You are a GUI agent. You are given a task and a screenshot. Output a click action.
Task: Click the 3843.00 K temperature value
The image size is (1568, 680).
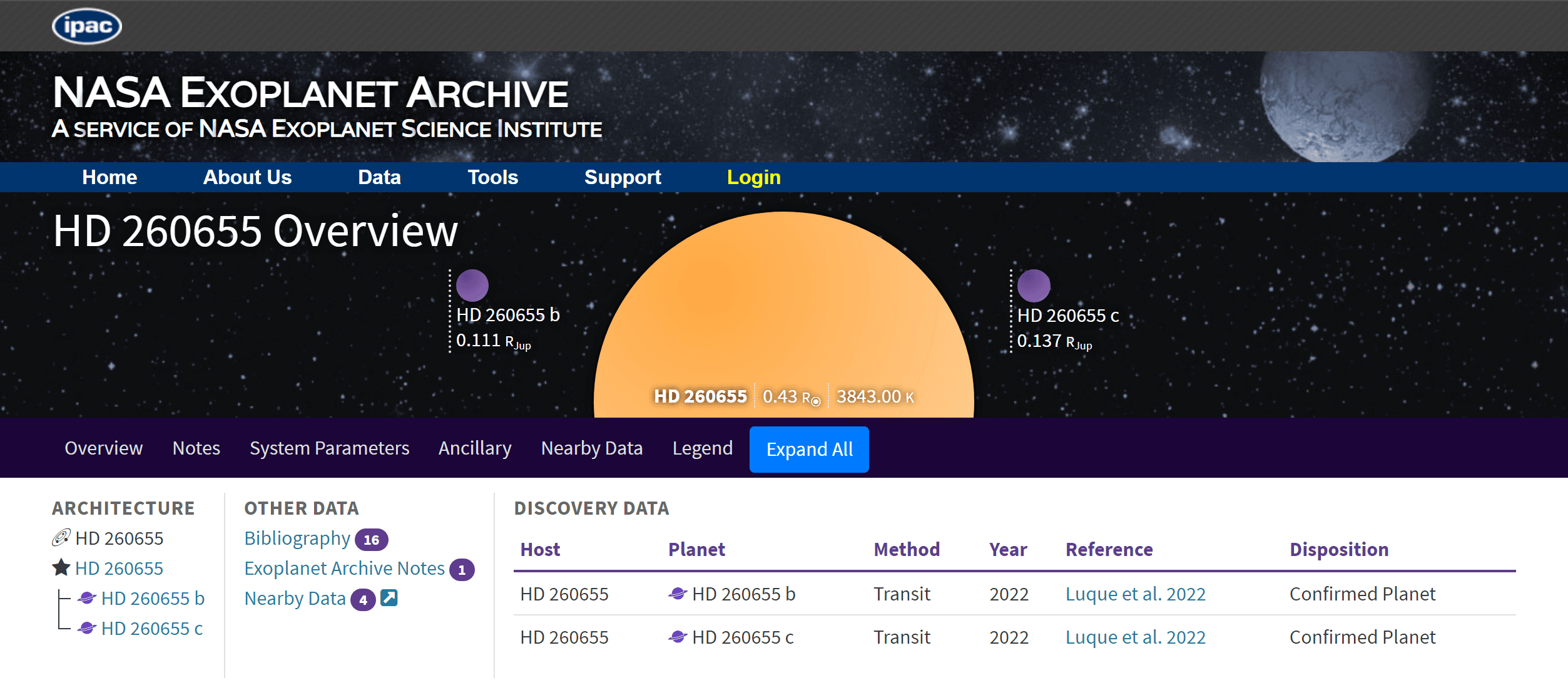pyautogui.click(x=875, y=396)
